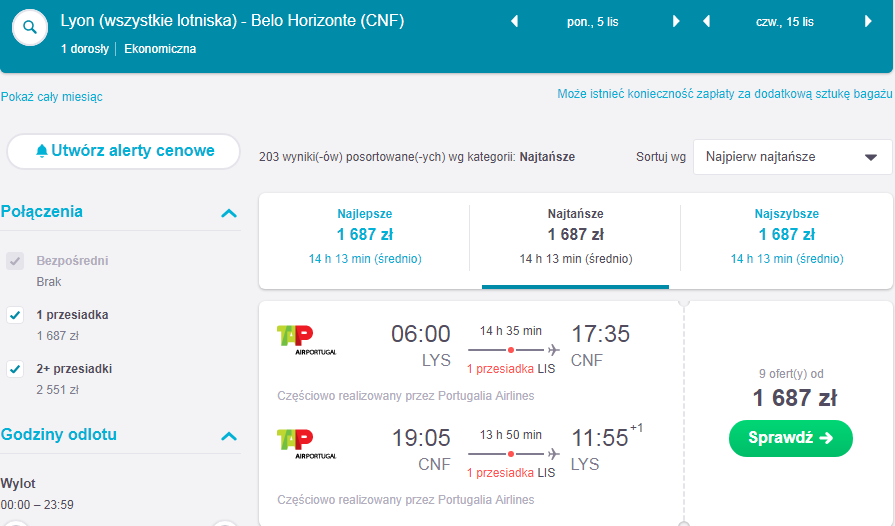
Task: Click 1 przesiadka LIS on return flight
Action: click(511, 473)
